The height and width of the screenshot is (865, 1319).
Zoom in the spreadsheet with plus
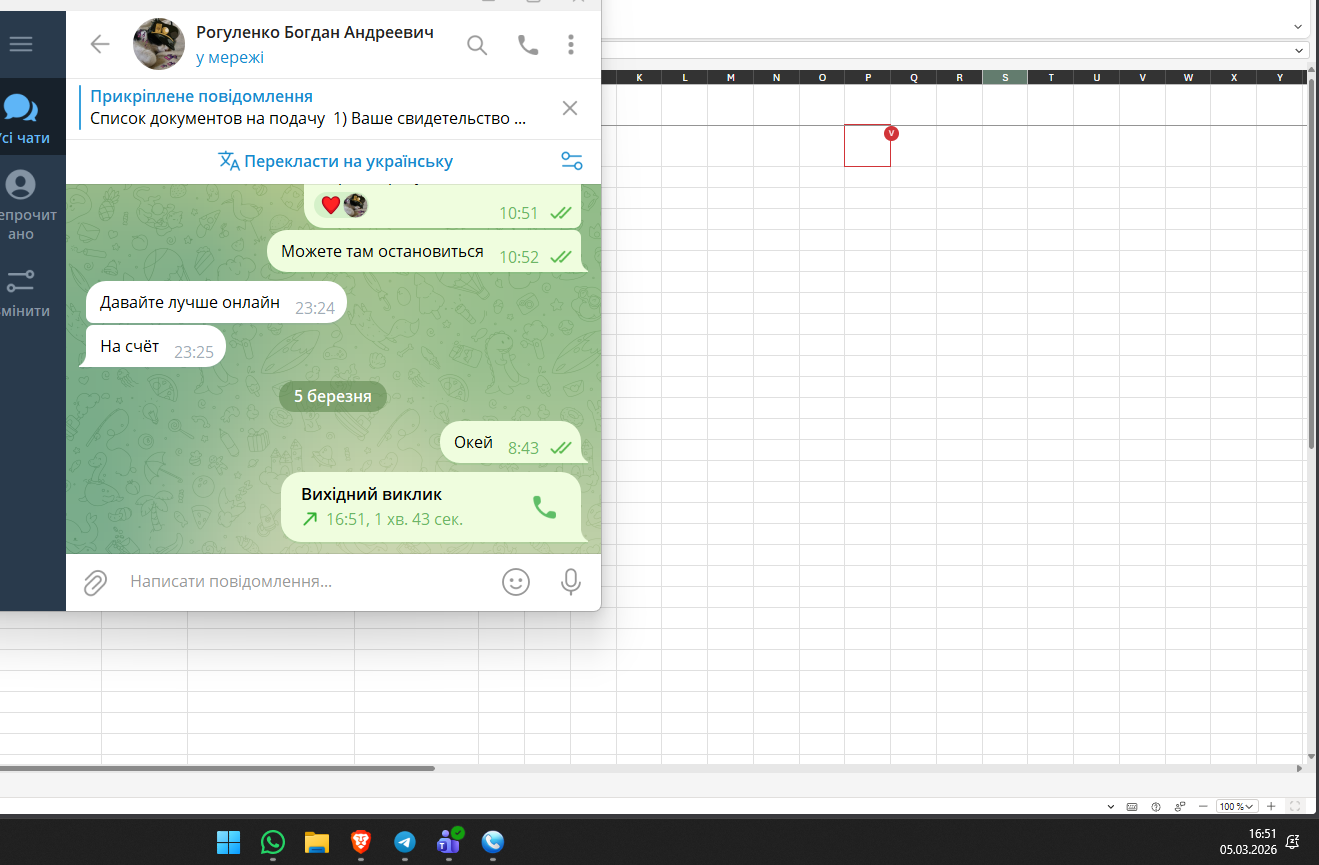pos(1271,806)
